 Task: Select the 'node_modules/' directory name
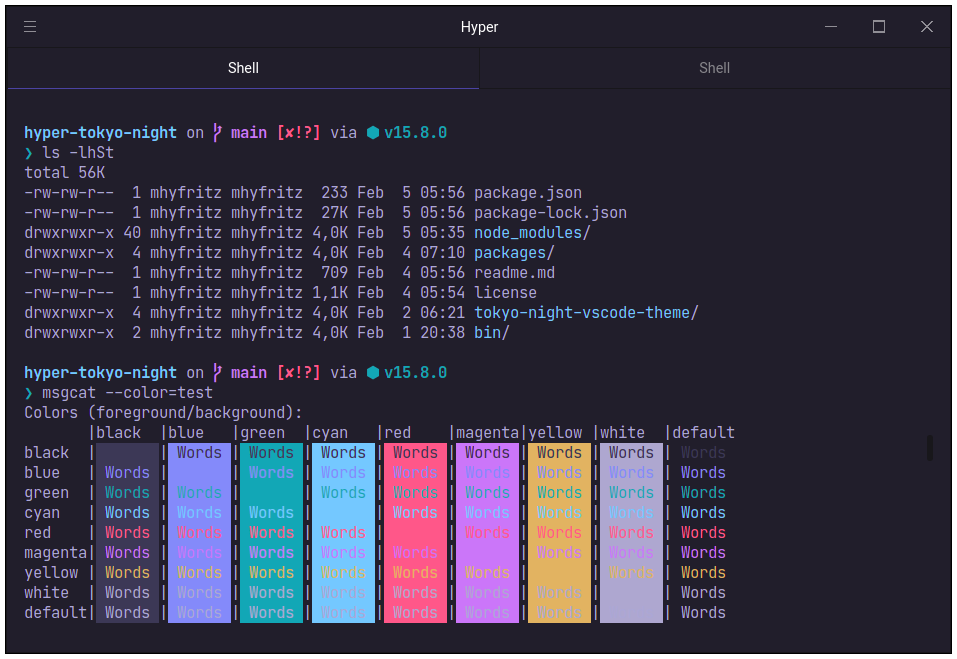click(x=532, y=232)
